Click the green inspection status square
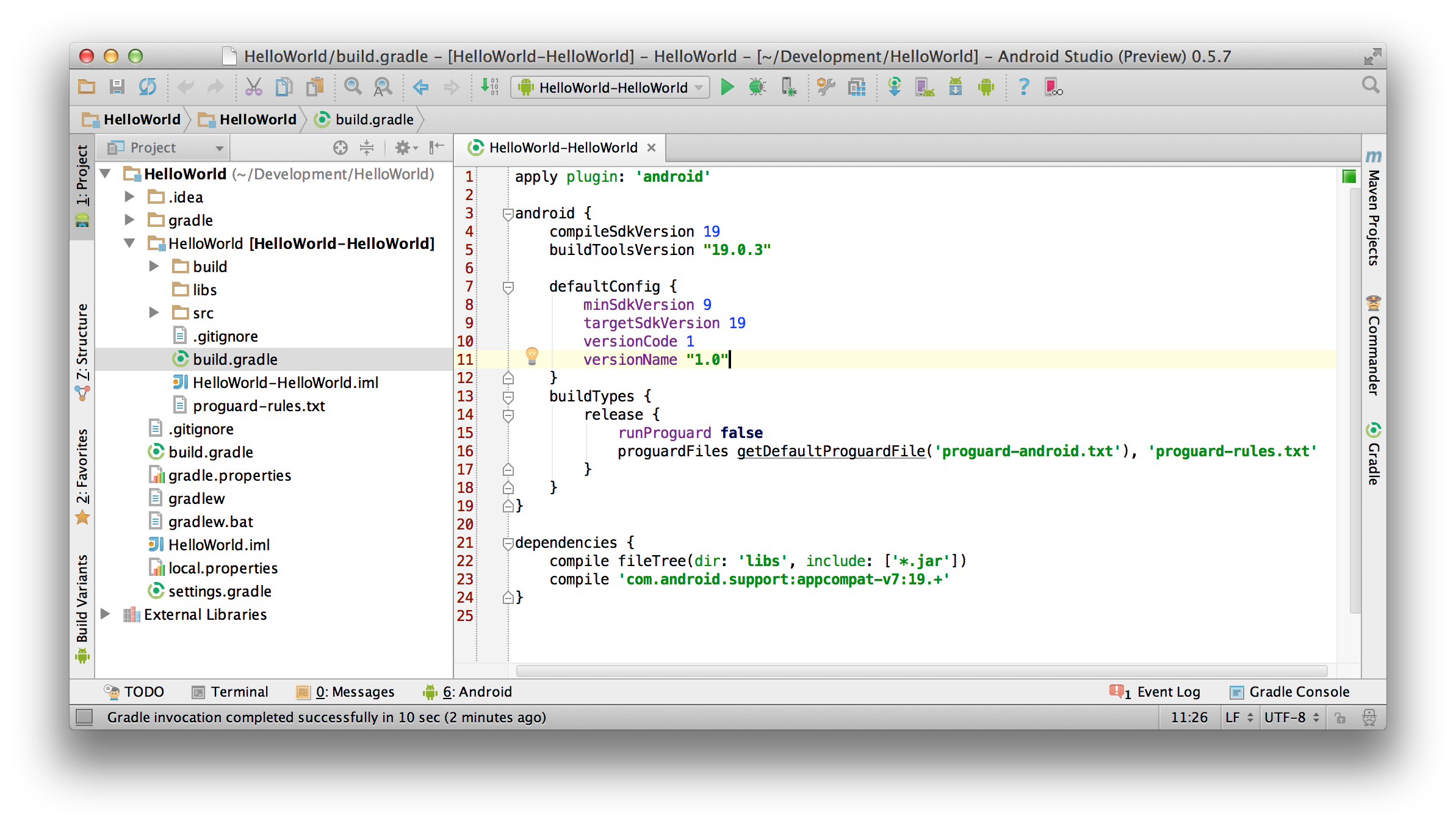 (x=1349, y=177)
